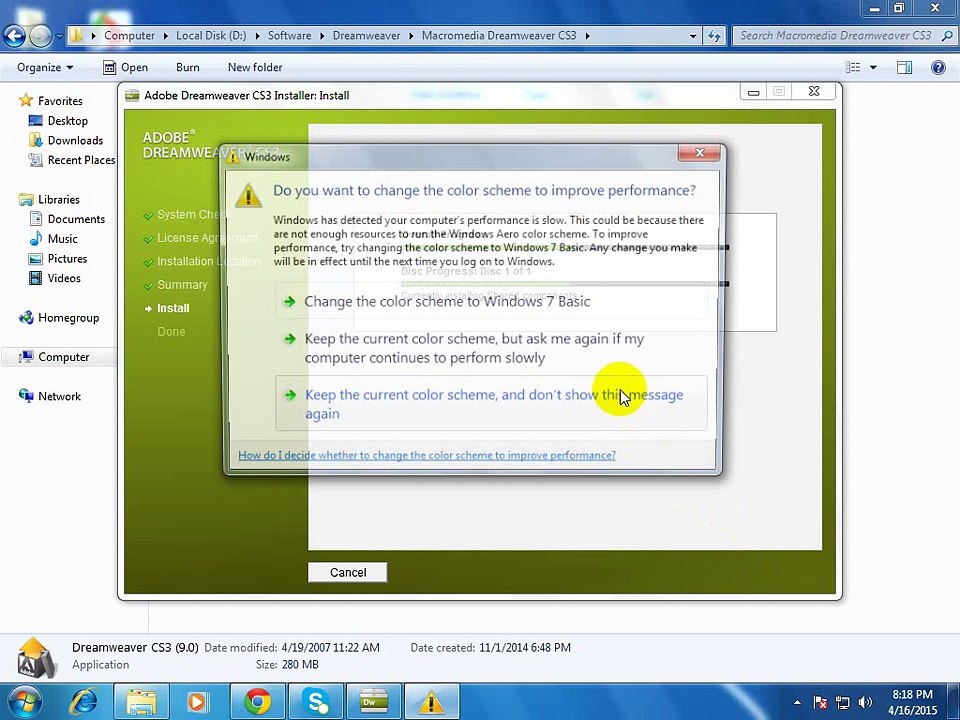Click Local Disk (D:) in the address bar
This screenshot has width=960, height=720.
(x=211, y=36)
